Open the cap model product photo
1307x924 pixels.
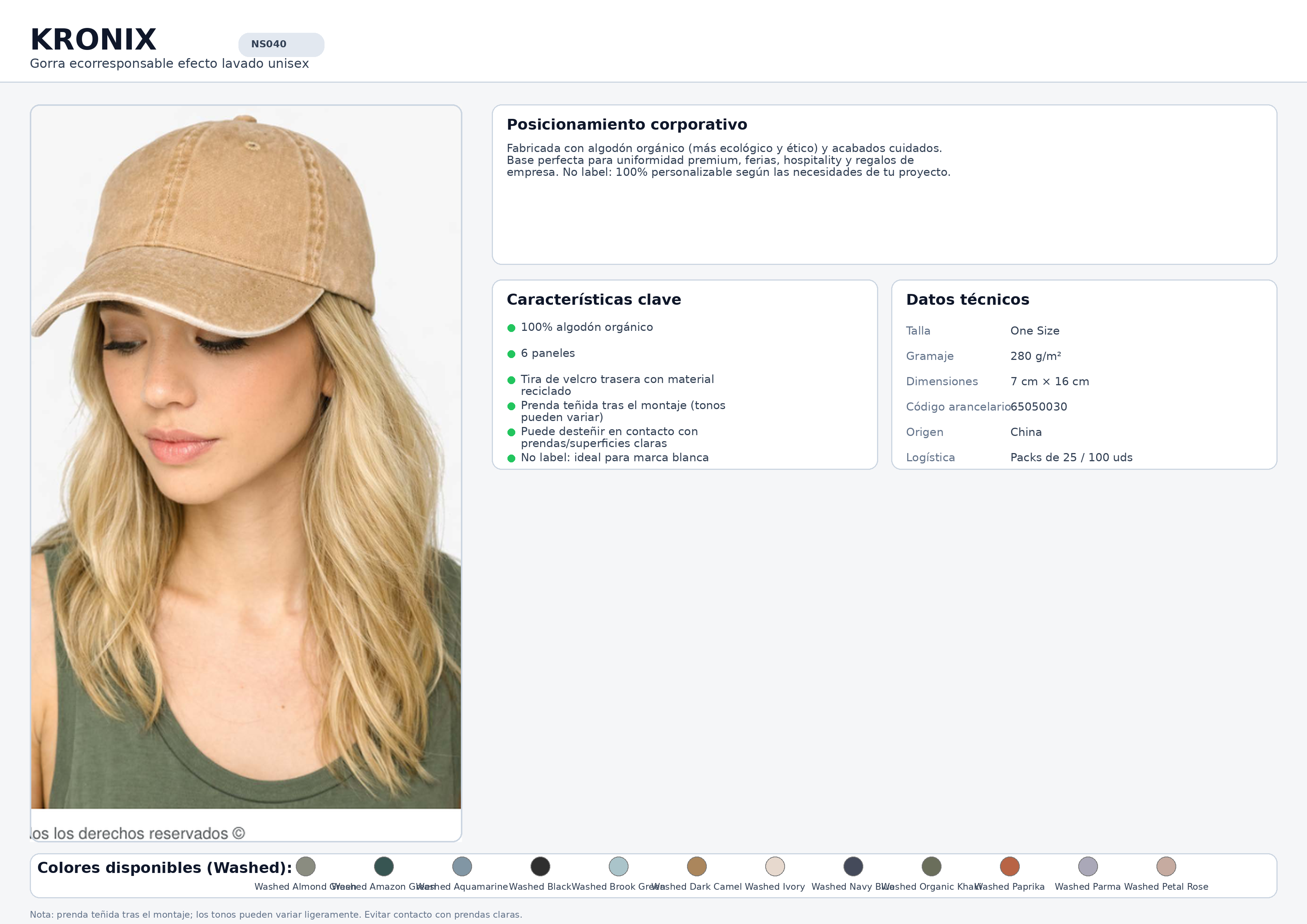(246, 455)
